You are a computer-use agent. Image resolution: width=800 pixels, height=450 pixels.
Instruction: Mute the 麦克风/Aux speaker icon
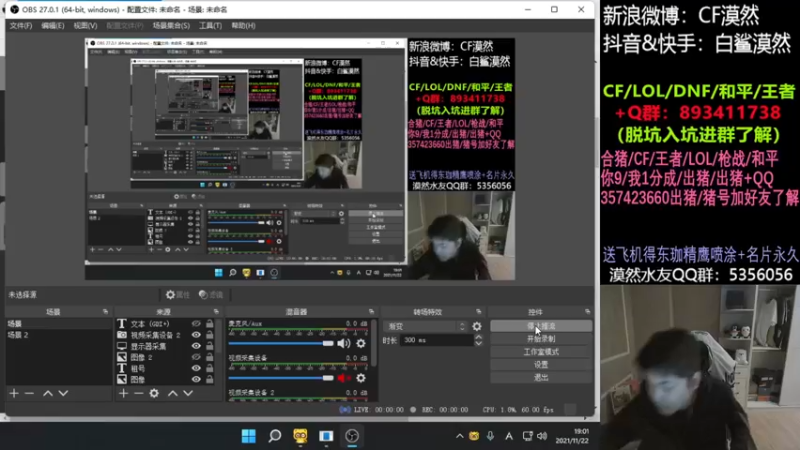coord(344,343)
